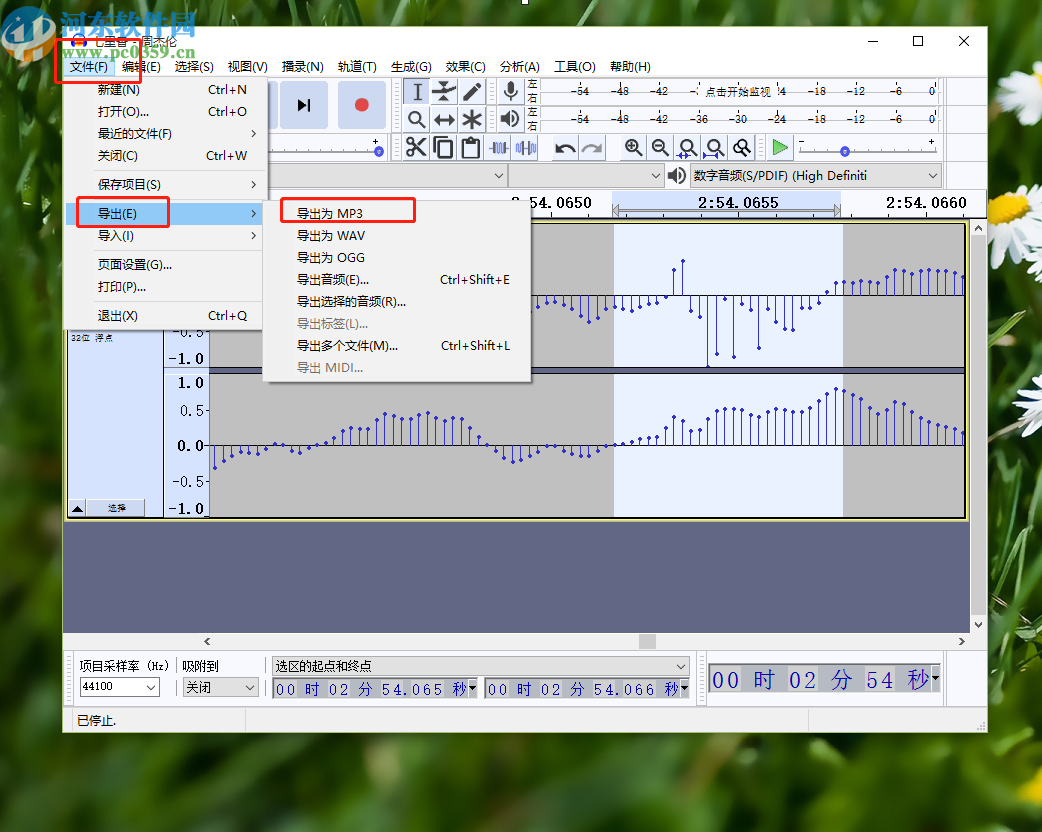Select the Multi-tool asterisk icon
Screen dimensions: 1042x832
click(472, 120)
